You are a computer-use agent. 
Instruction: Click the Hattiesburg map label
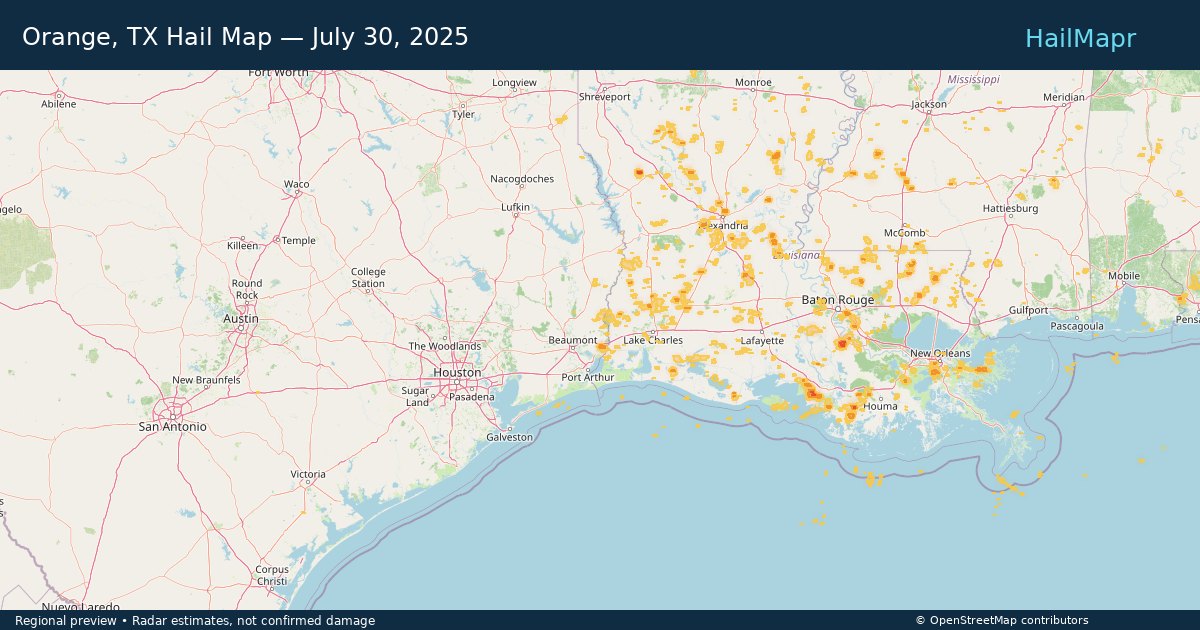(1011, 208)
